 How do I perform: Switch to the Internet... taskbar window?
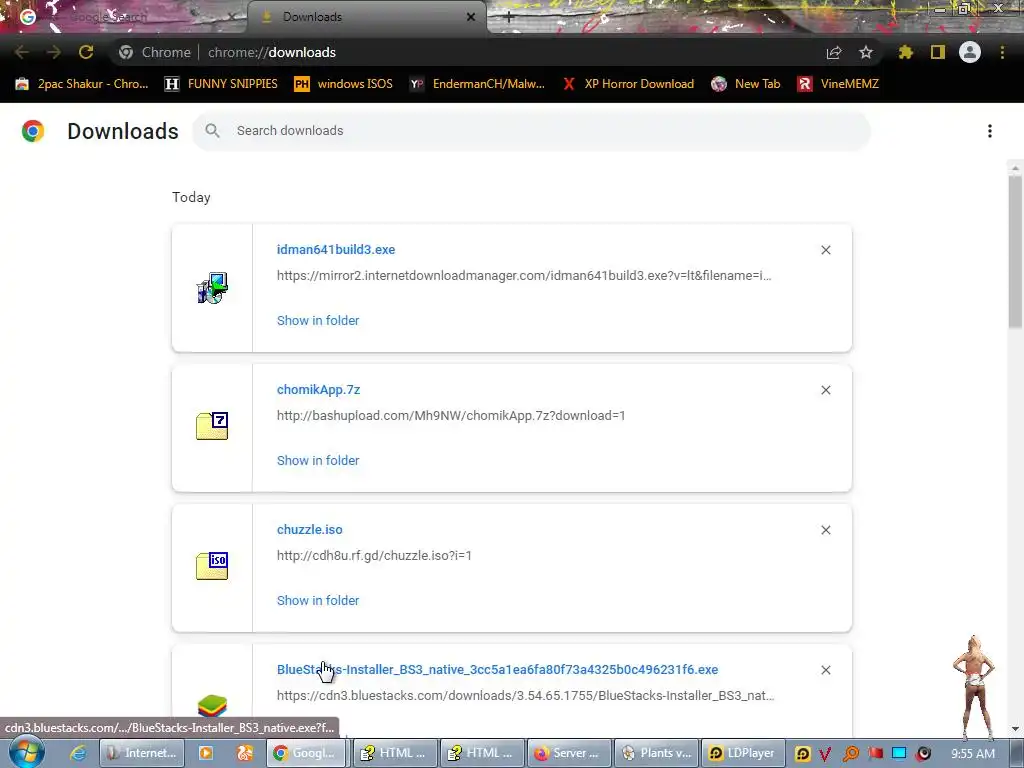pos(142,753)
